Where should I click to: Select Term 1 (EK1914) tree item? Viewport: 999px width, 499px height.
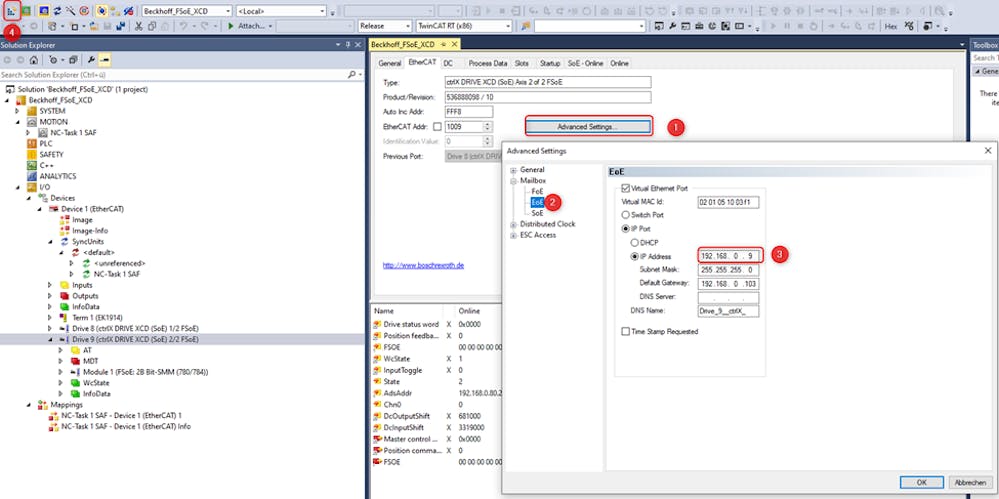click(96, 317)
